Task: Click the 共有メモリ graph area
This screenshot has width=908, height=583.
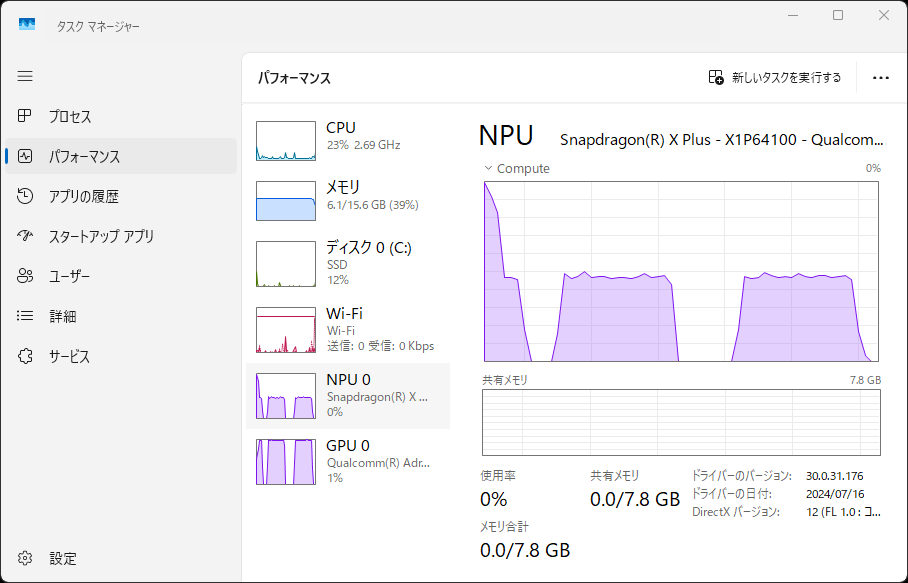Action: [x=680, y=420]
